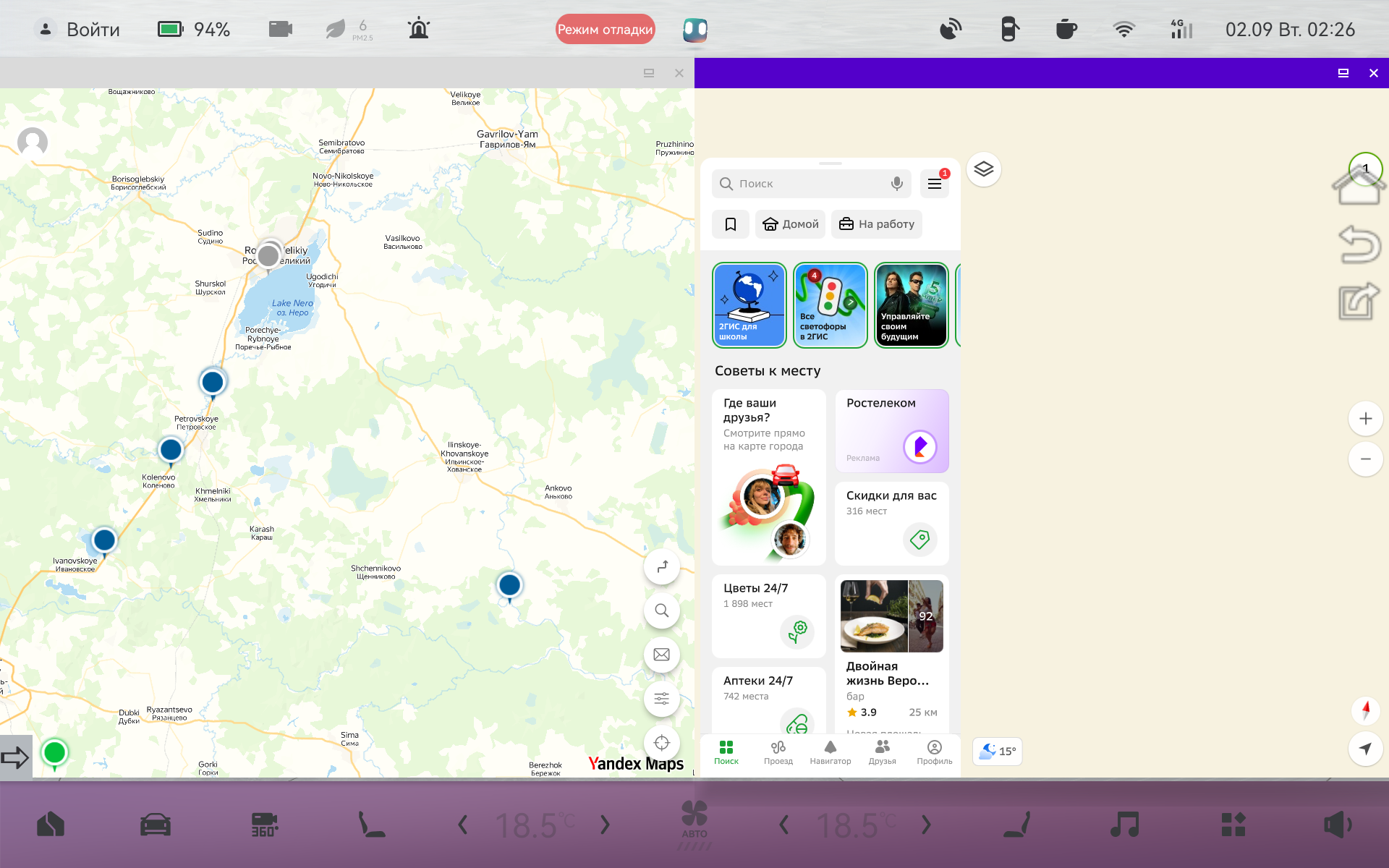Center on my location in 2GIS
Screen dimensions: 1389x868
(1366, 749)
